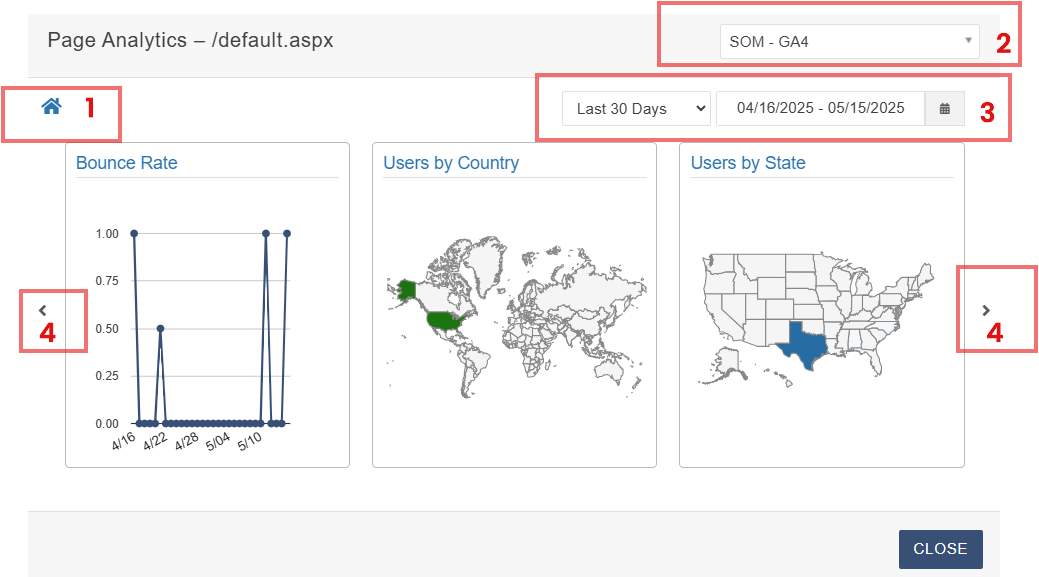Open the Bounce Rate chart title link

(x=126, y=163)
